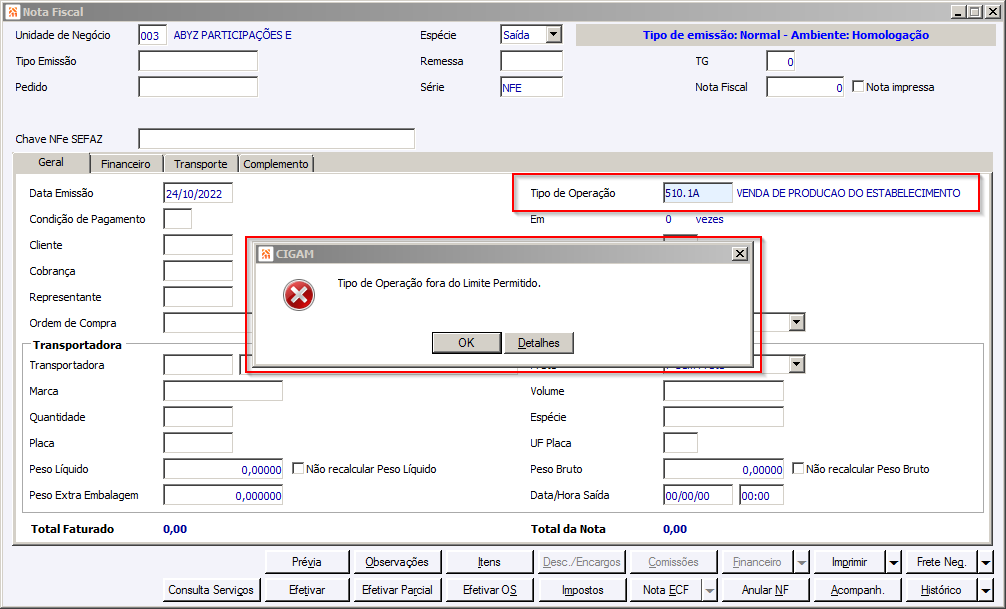Click Efetivar Parcial
The width and height of the screenshot is (1006, 609).
(x=397, y=590)
